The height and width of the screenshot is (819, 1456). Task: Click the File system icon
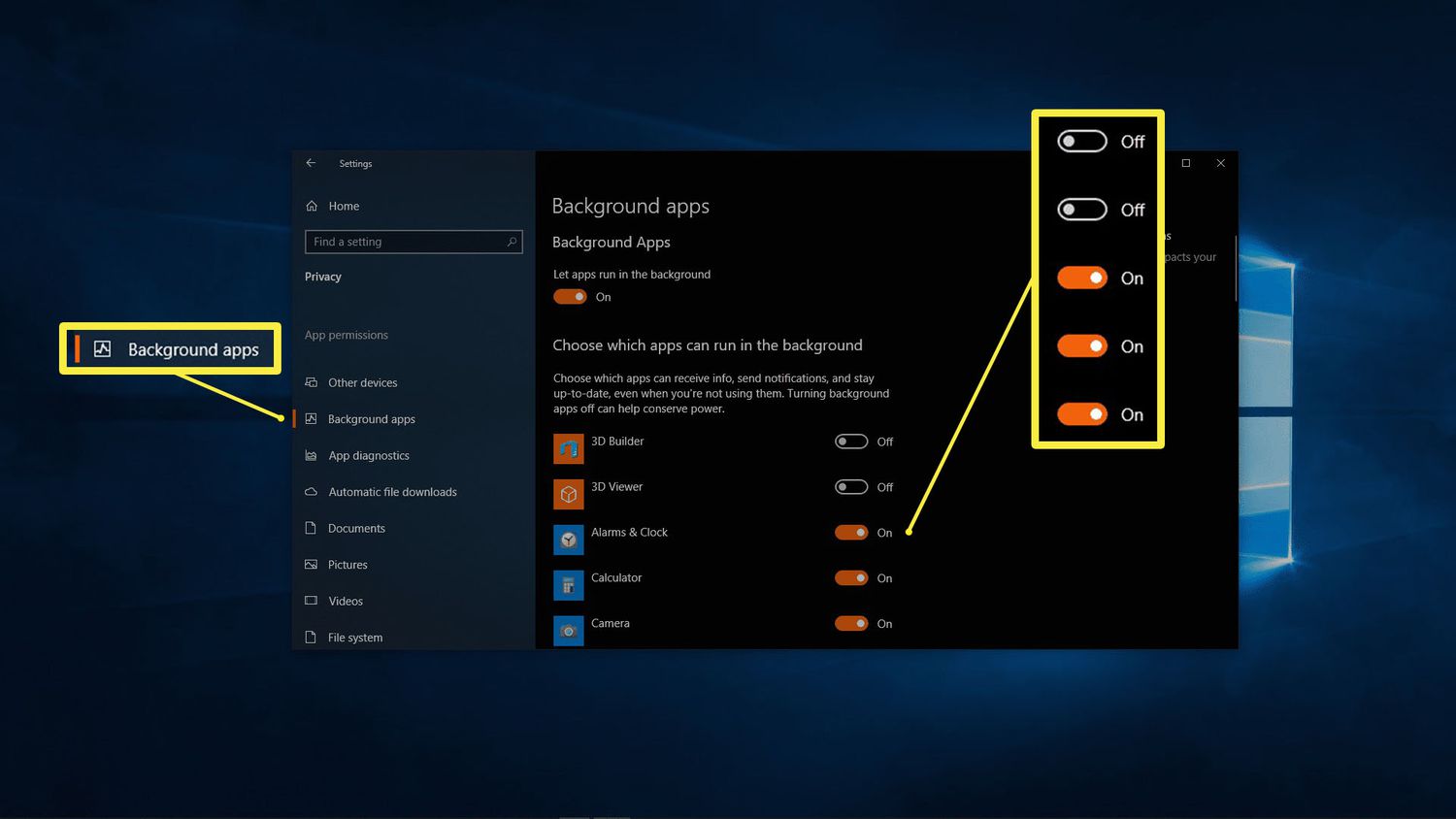point(312,638)
